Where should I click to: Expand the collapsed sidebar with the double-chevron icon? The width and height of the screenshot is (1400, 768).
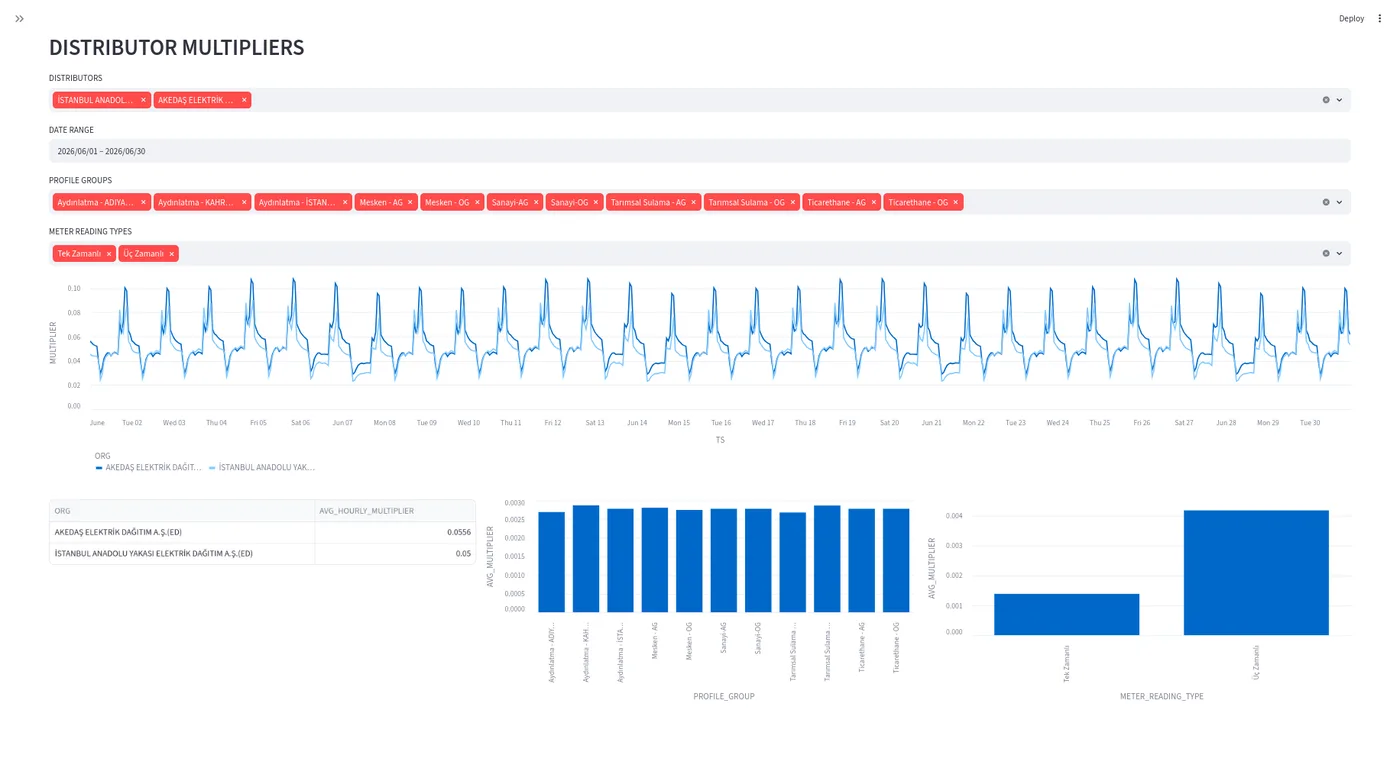pyautogui.click(x=19, y=18)
